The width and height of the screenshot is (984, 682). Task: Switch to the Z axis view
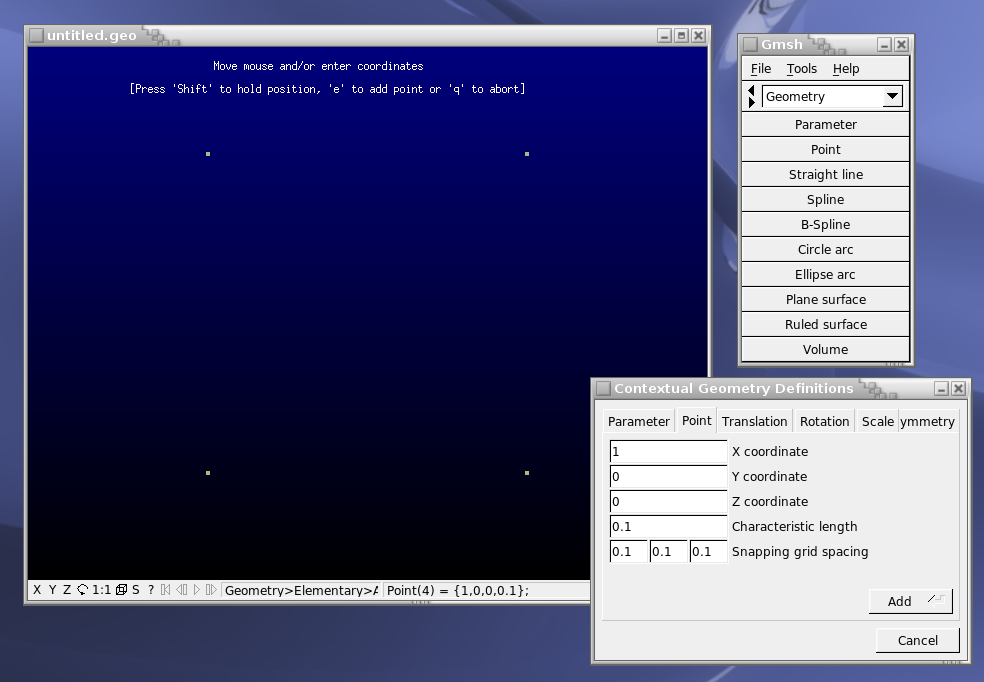tap(67, 590)
